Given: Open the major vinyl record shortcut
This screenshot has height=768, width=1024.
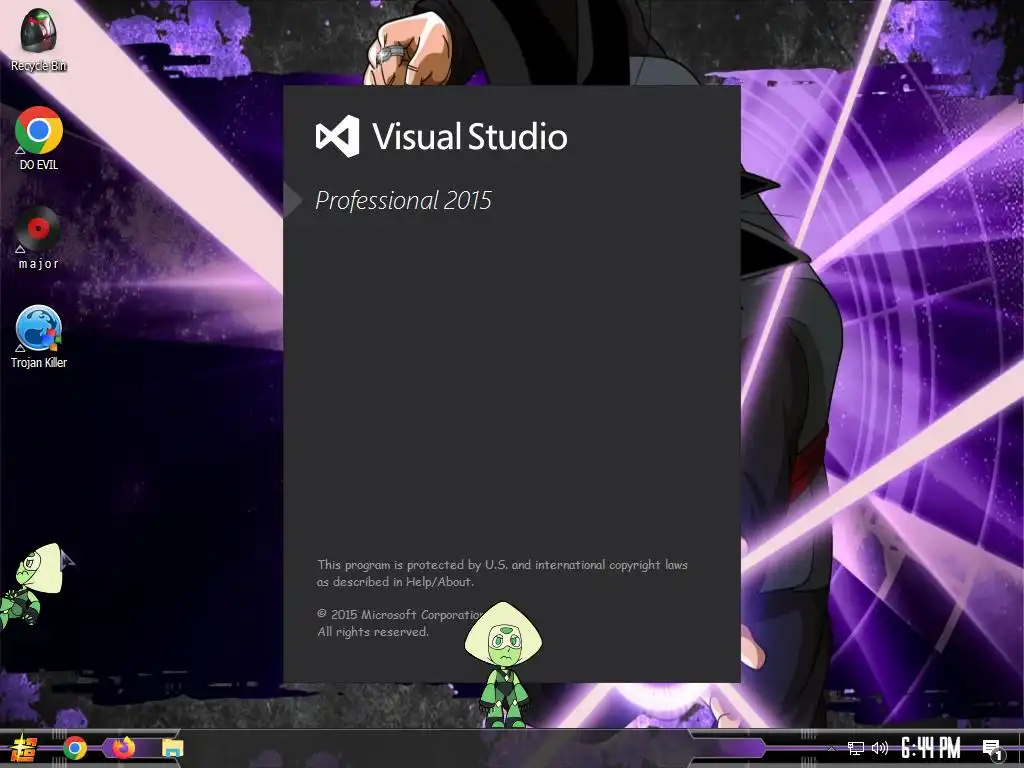Looking at the screenshot, I should (39, 238).
